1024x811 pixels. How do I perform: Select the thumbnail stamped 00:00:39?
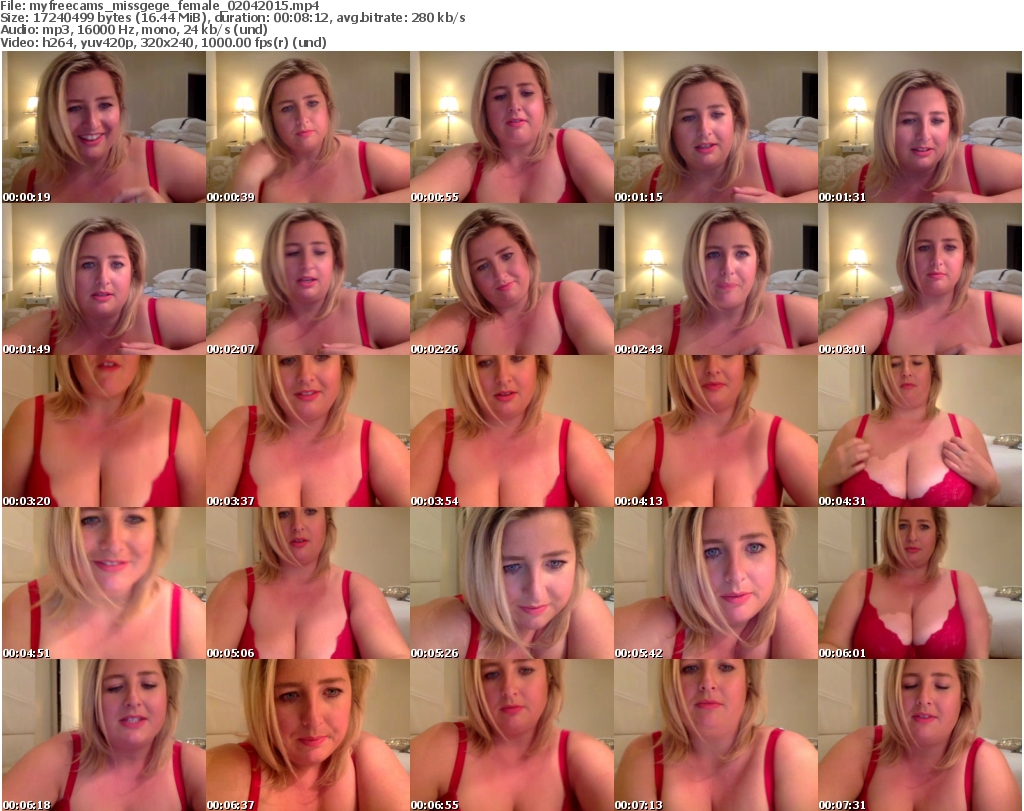tap(308, 127)
